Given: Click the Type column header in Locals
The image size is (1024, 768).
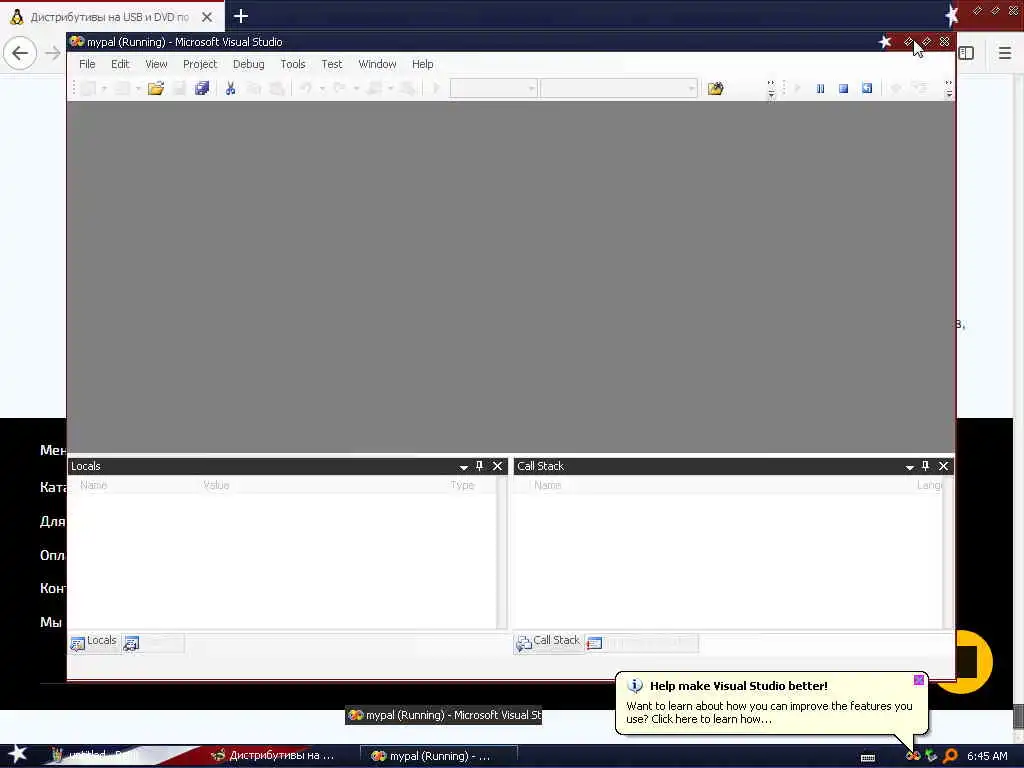Looking at the screenshot, I should [462, 485].
